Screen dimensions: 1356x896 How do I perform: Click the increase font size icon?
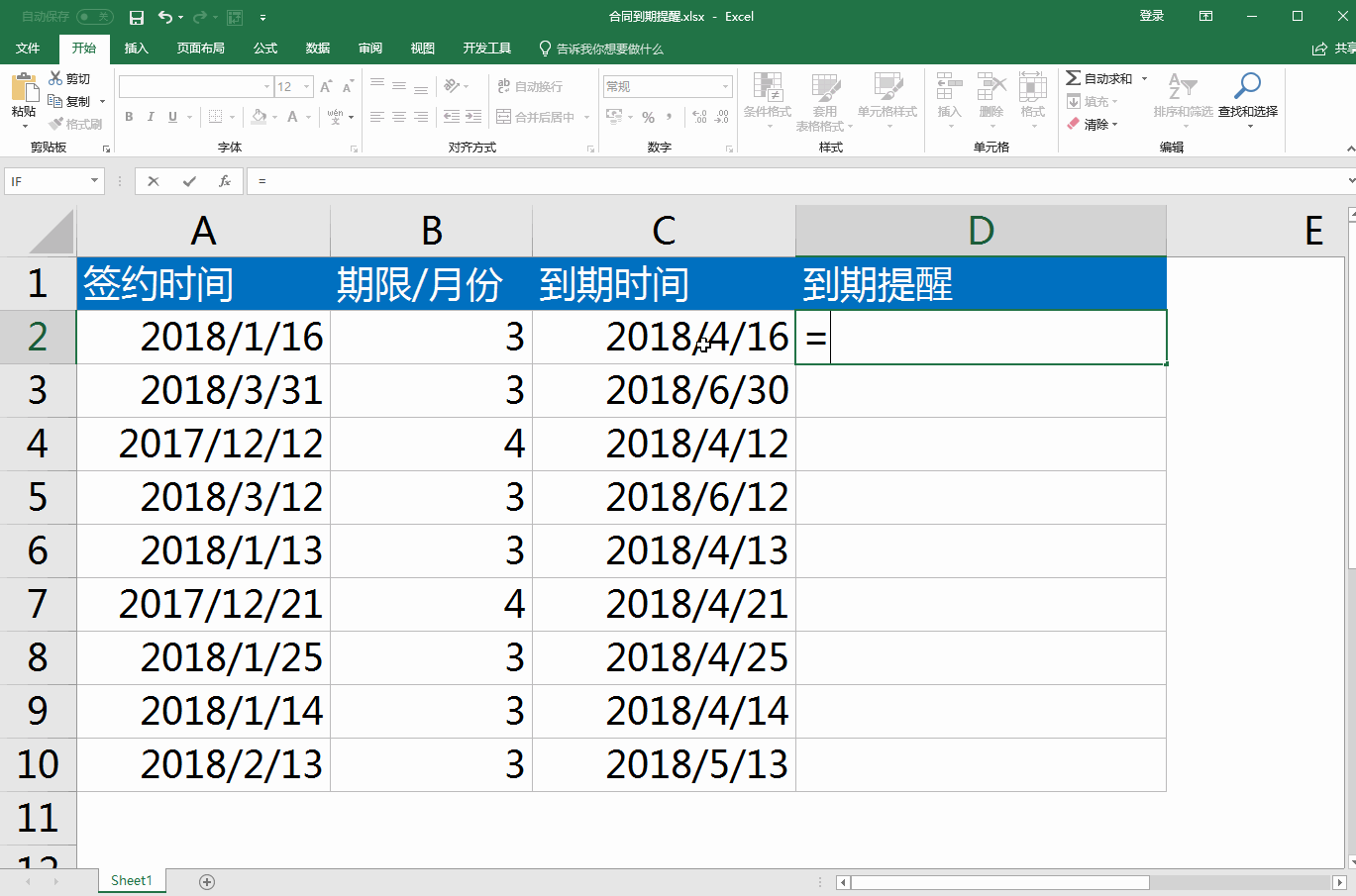(x=325, y=87)
